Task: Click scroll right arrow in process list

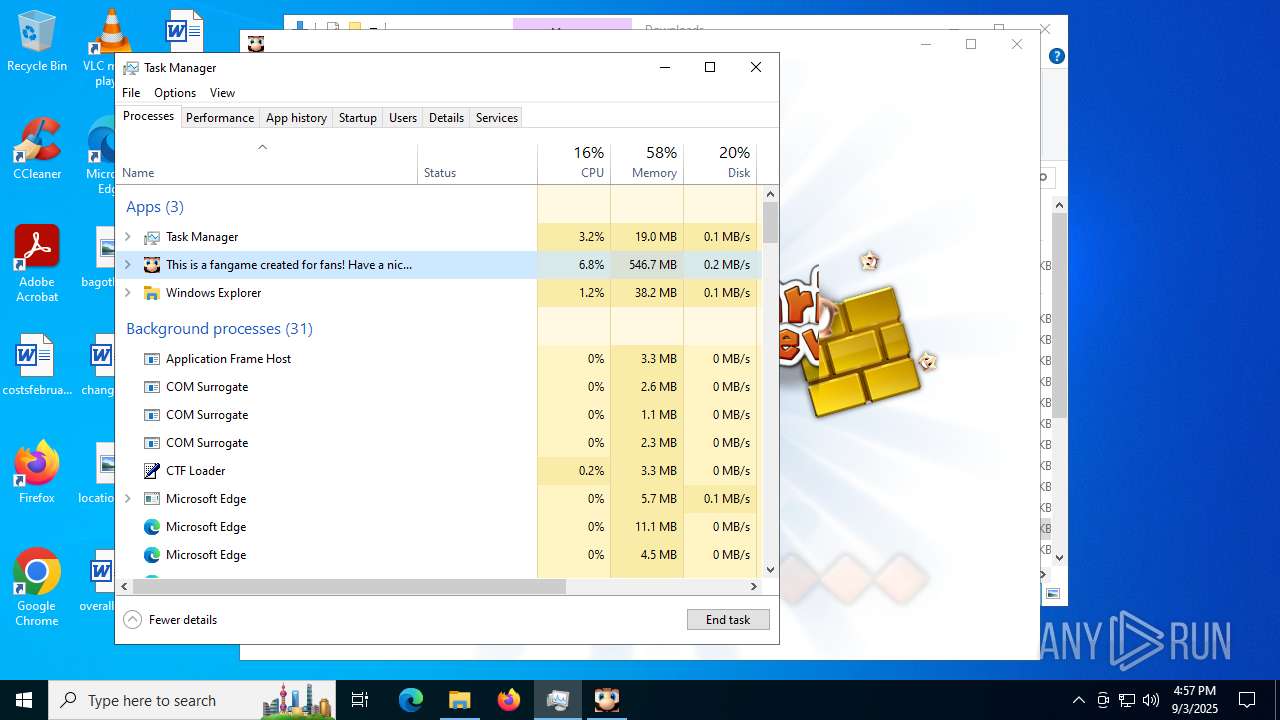Action: [754, 587]
